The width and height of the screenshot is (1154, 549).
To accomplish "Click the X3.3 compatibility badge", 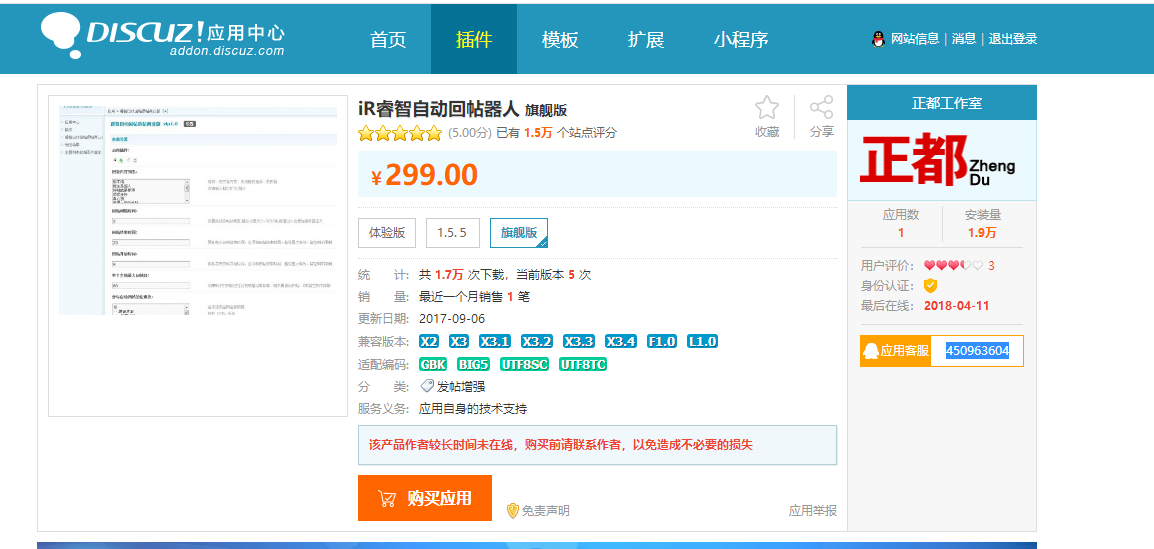I will pyautogui.click(x=578, y=341).
